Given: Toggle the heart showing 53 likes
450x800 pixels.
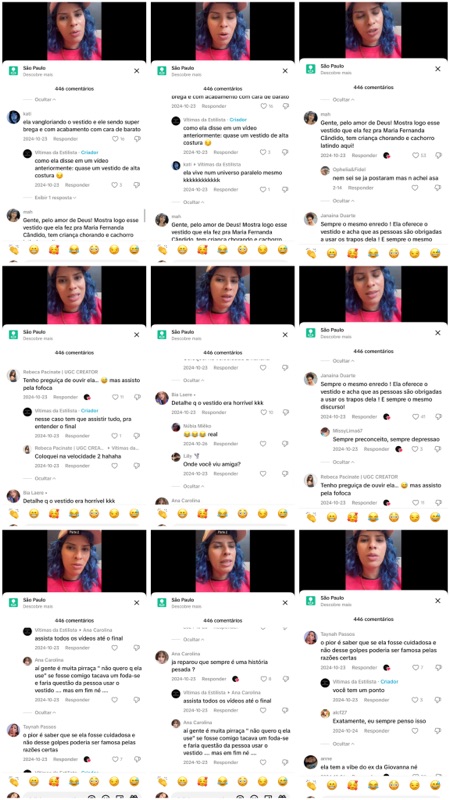Looking at the screenshot, I should [x=415, y=155].
